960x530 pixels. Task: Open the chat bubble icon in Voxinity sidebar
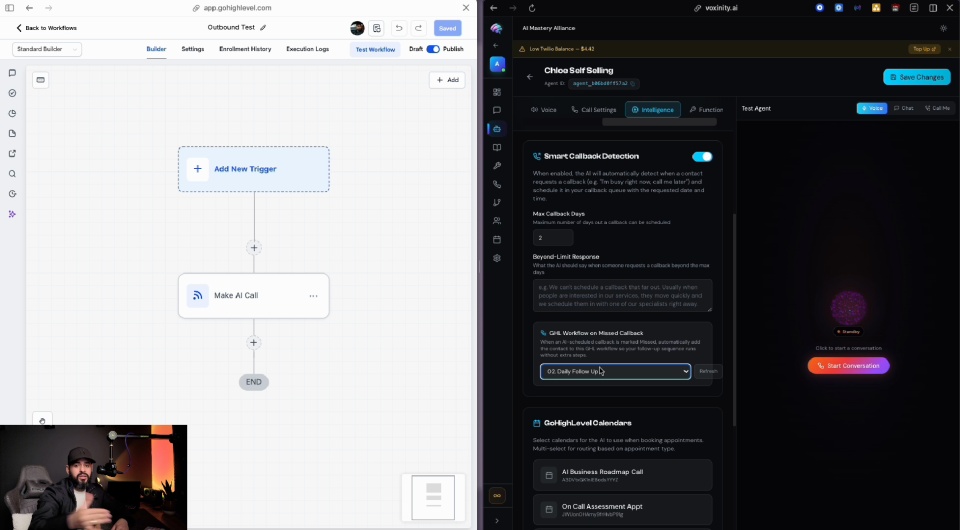497,110
